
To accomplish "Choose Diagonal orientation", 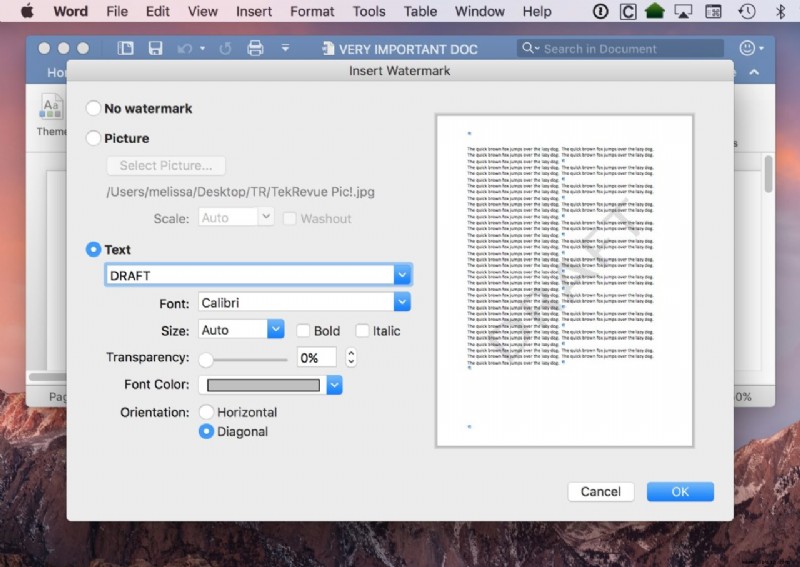I will (206, 431).
